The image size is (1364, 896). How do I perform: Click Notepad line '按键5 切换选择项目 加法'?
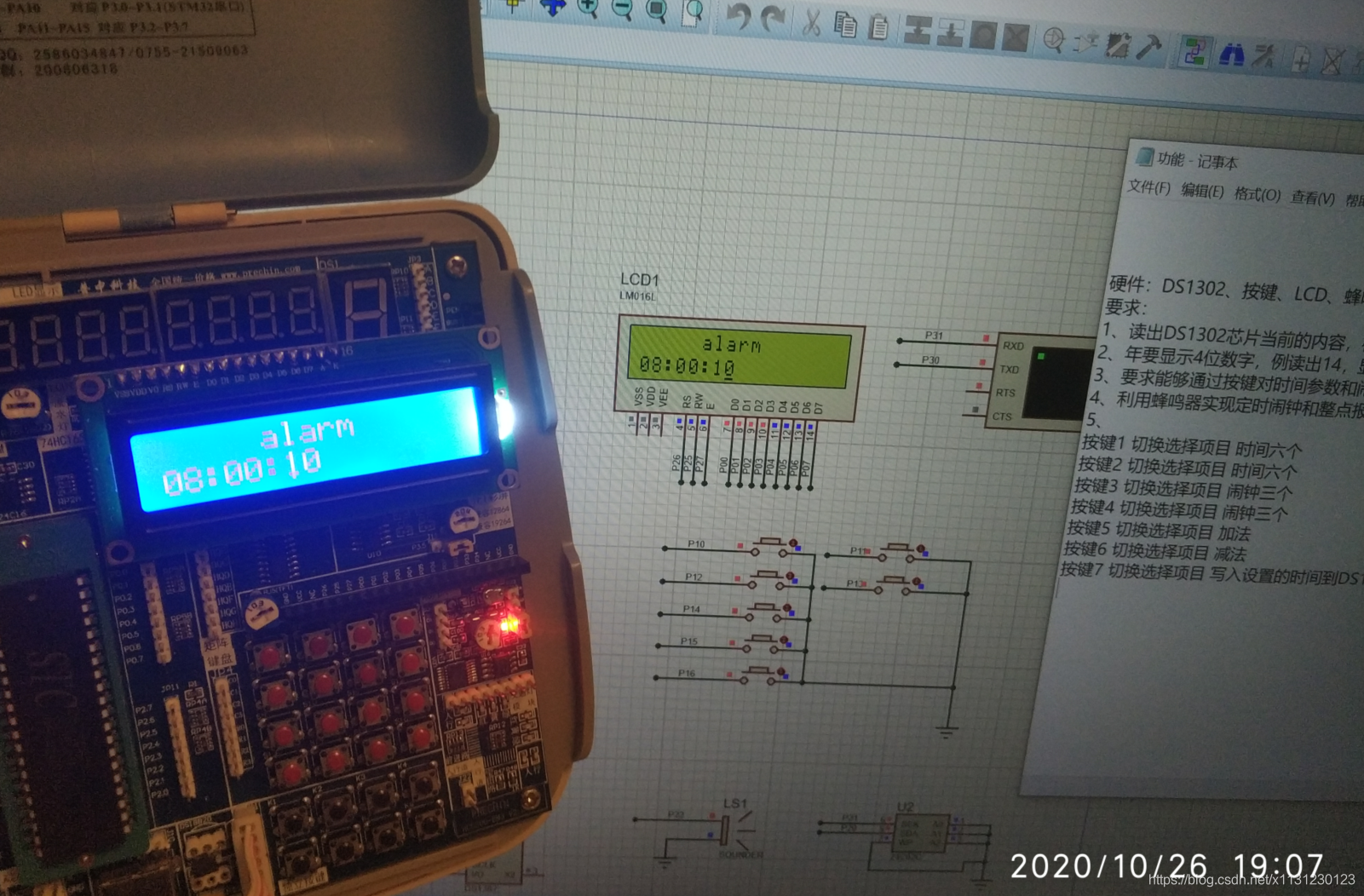point(1160,531)
